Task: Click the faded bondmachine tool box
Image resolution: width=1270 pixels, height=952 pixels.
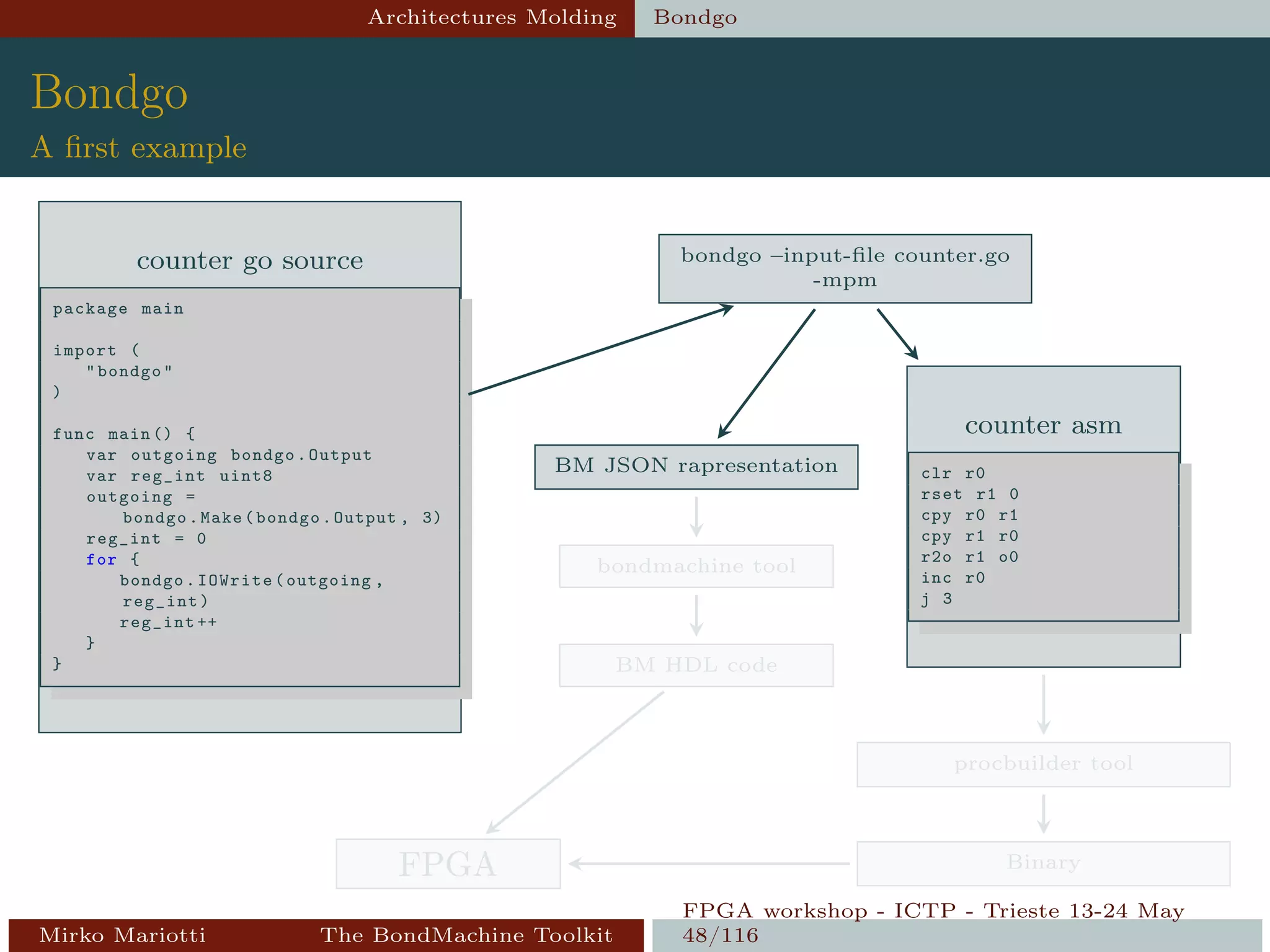Action: (696, 566)
